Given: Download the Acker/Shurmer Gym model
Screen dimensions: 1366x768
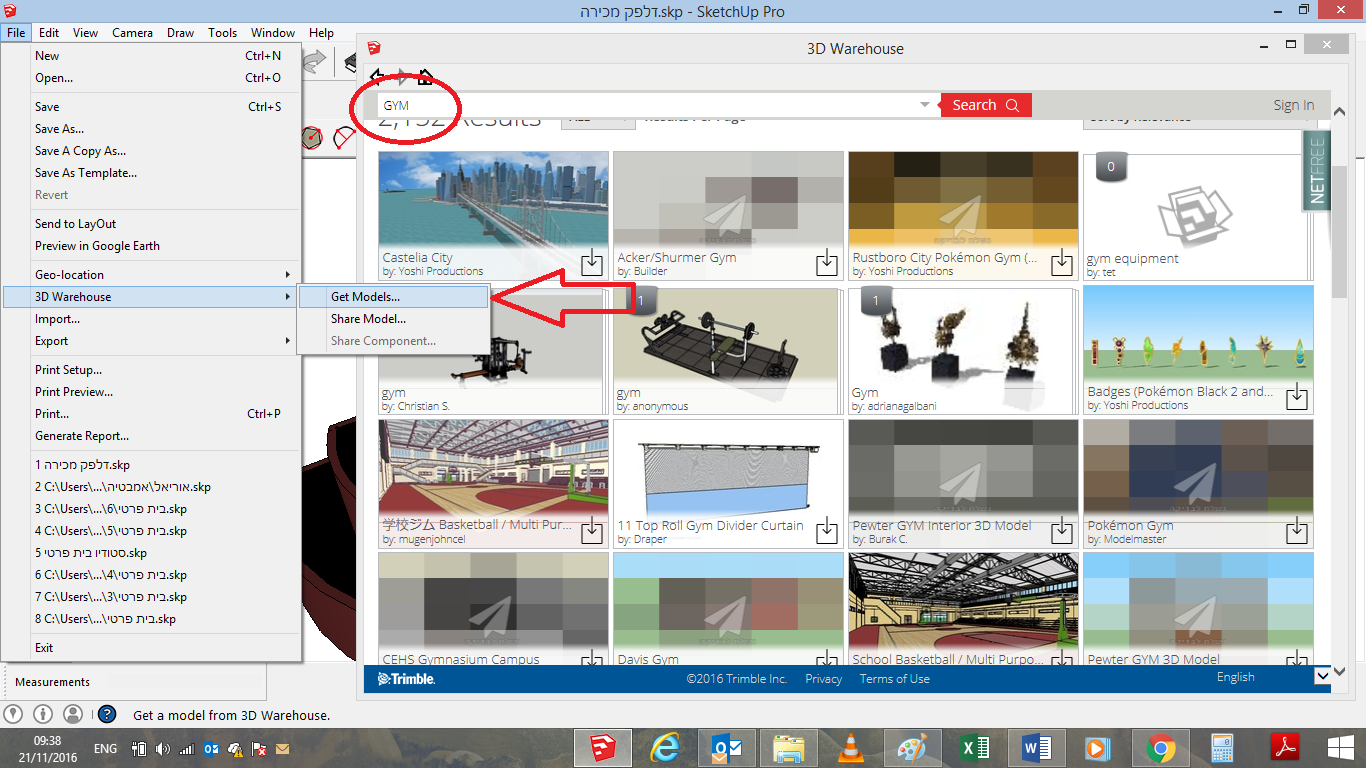Looking at the screenshot, I should (827, 263).
